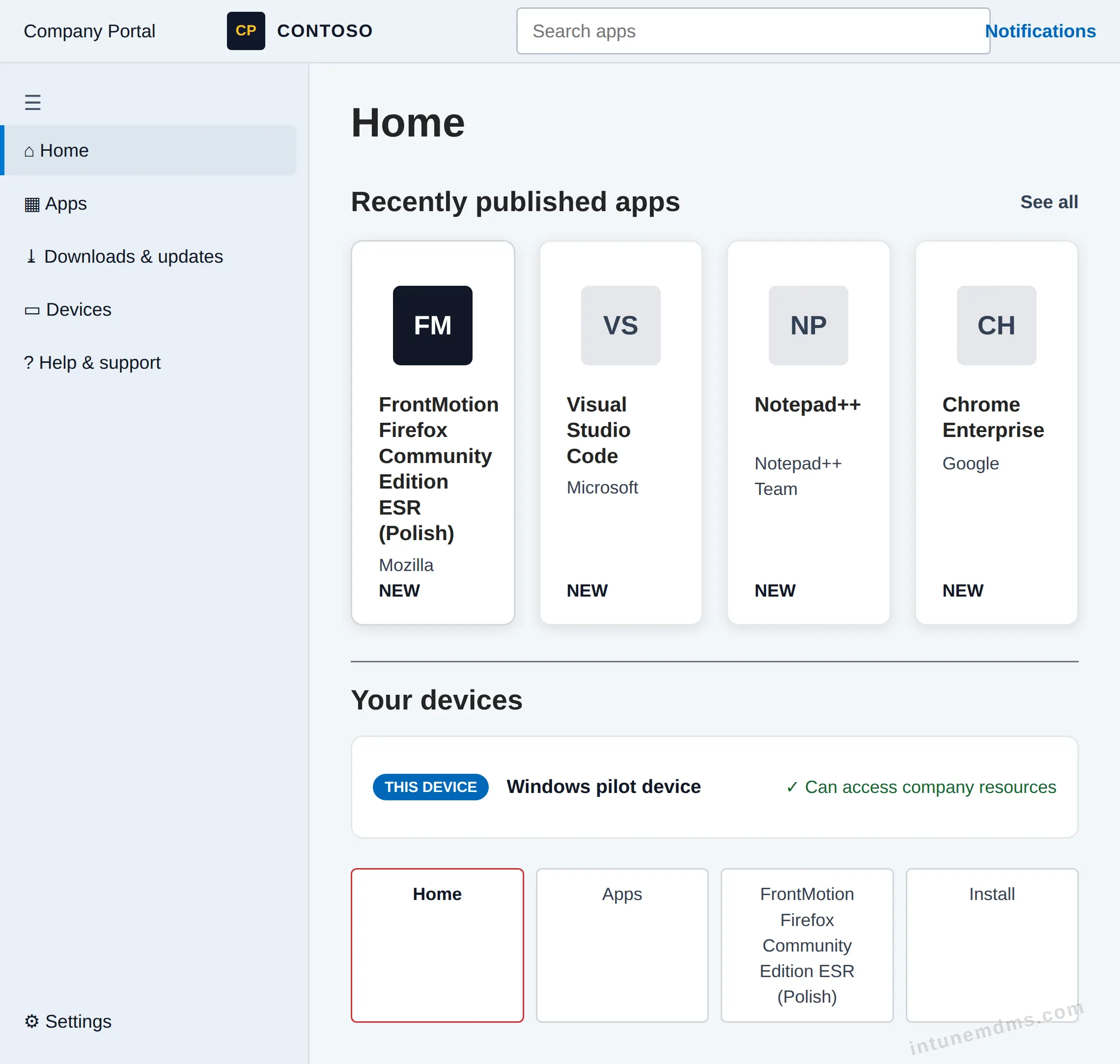
Task: Click NEW label on FrontMotion Firefox card
Action: click(x=399, y=590)
